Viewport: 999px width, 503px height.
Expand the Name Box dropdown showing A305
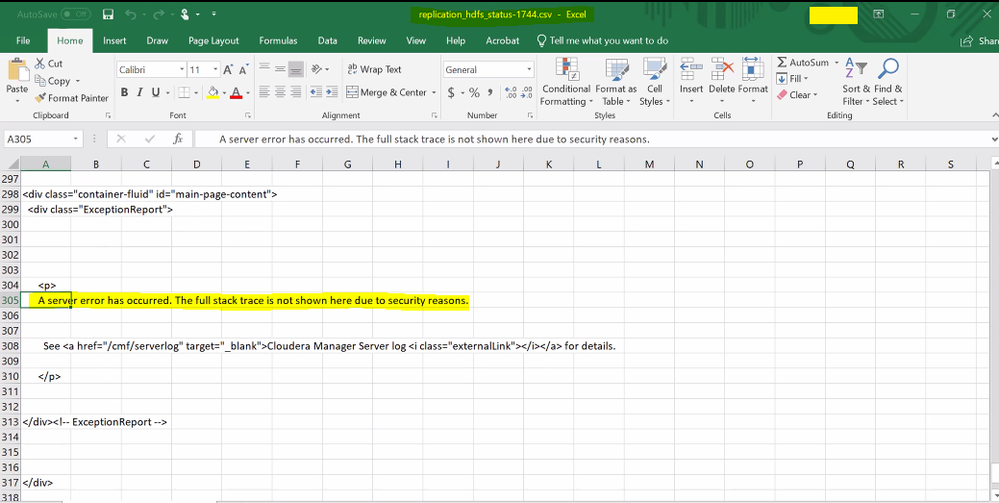pos(76,139)
